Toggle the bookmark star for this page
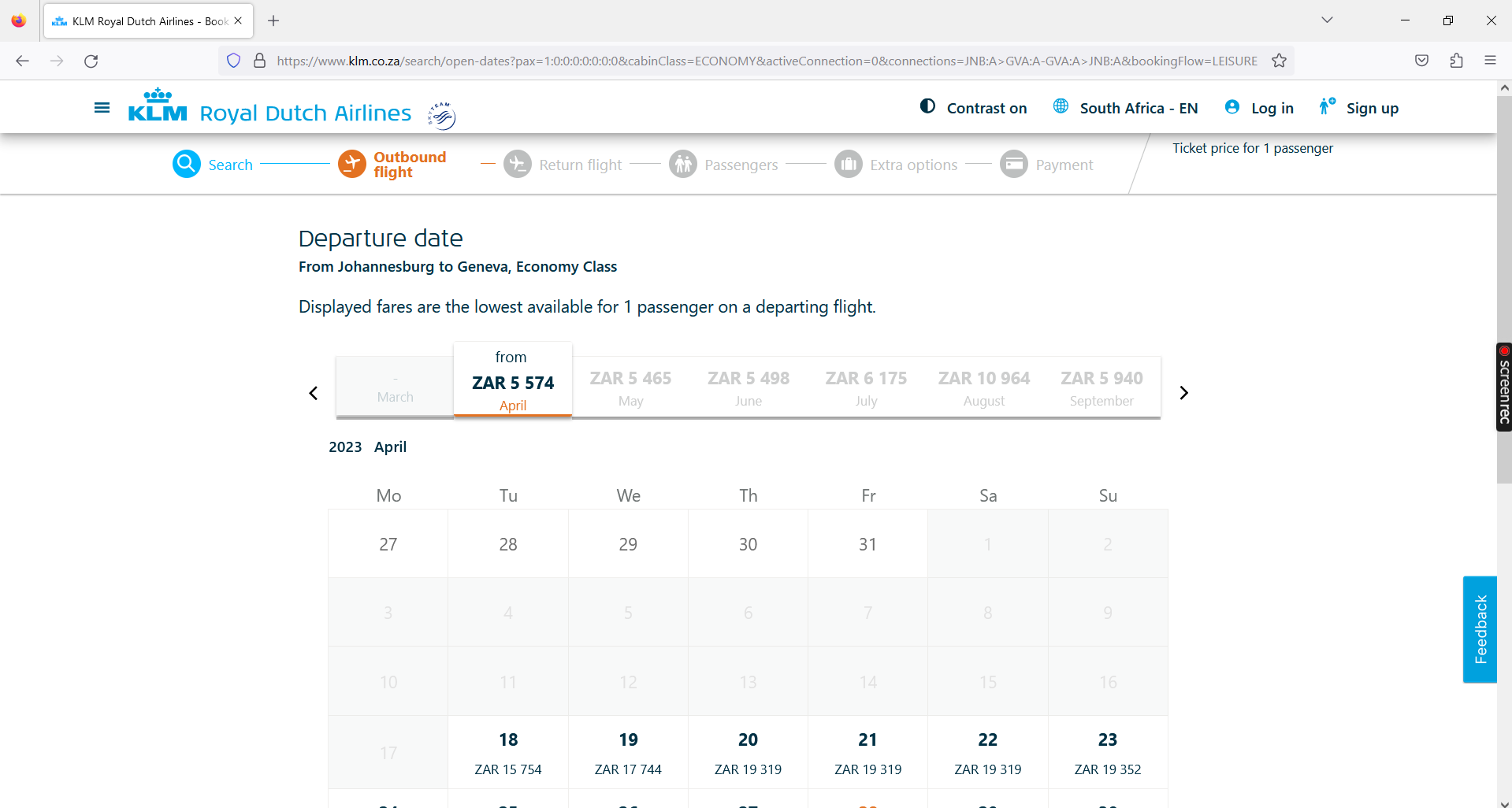This screenshot has height=808, width=1512. click(1279, 61)
